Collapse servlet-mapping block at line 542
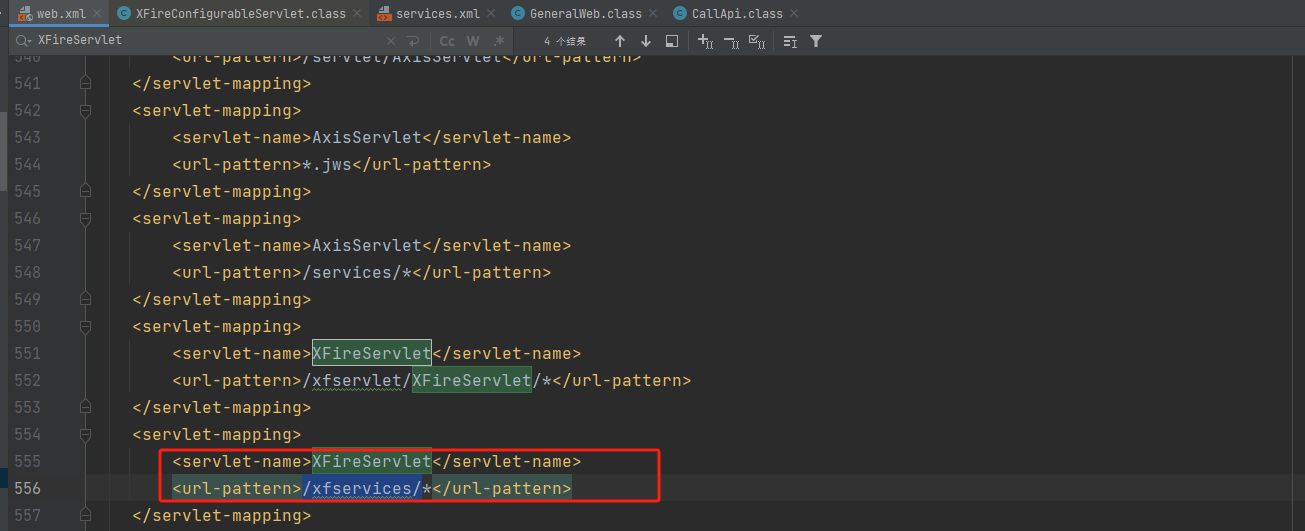 coord(85,111)
